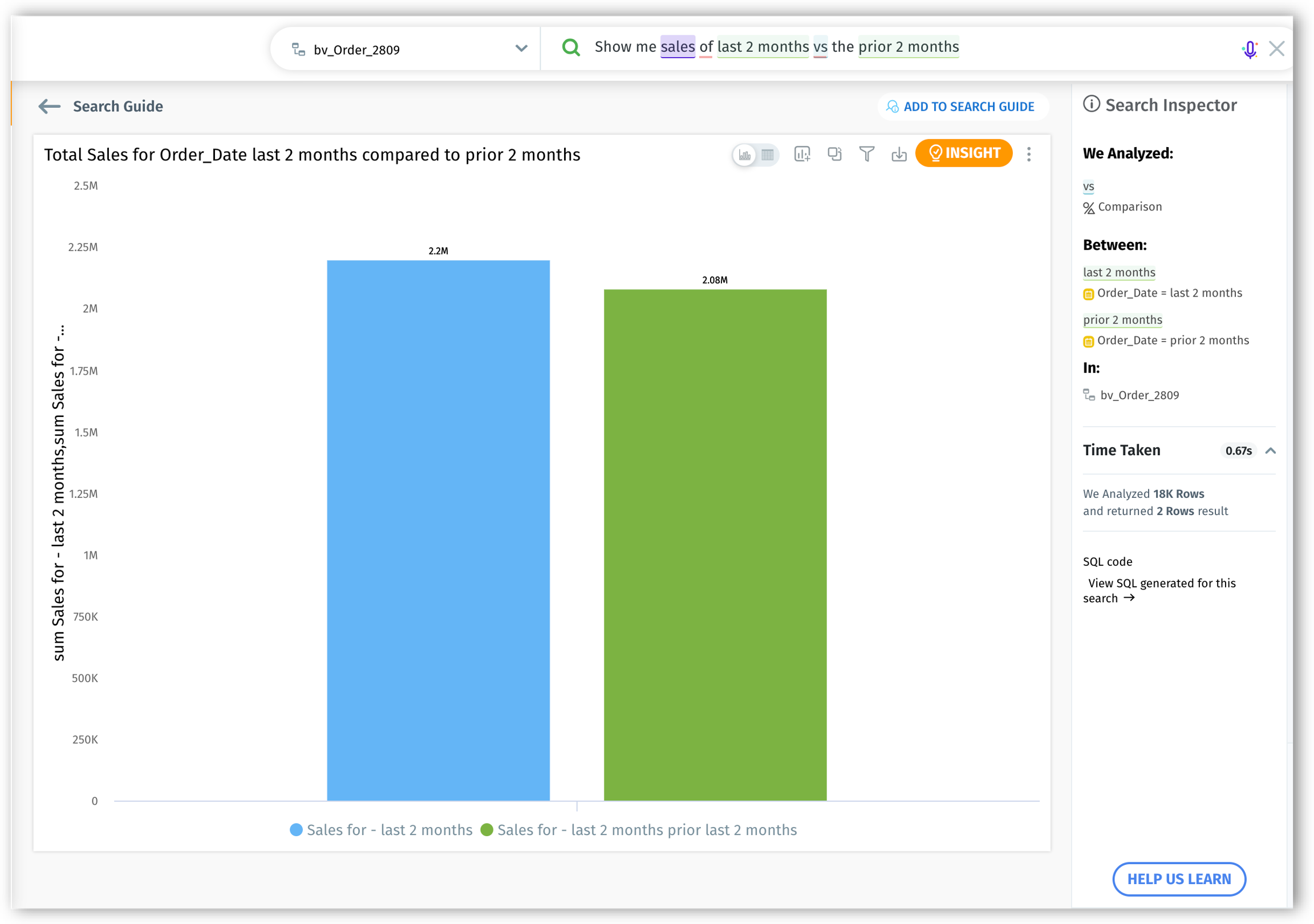The image size is (1314, 924).
Task: Click the add chart to dashboard icon
Action: tap(802, 154)
